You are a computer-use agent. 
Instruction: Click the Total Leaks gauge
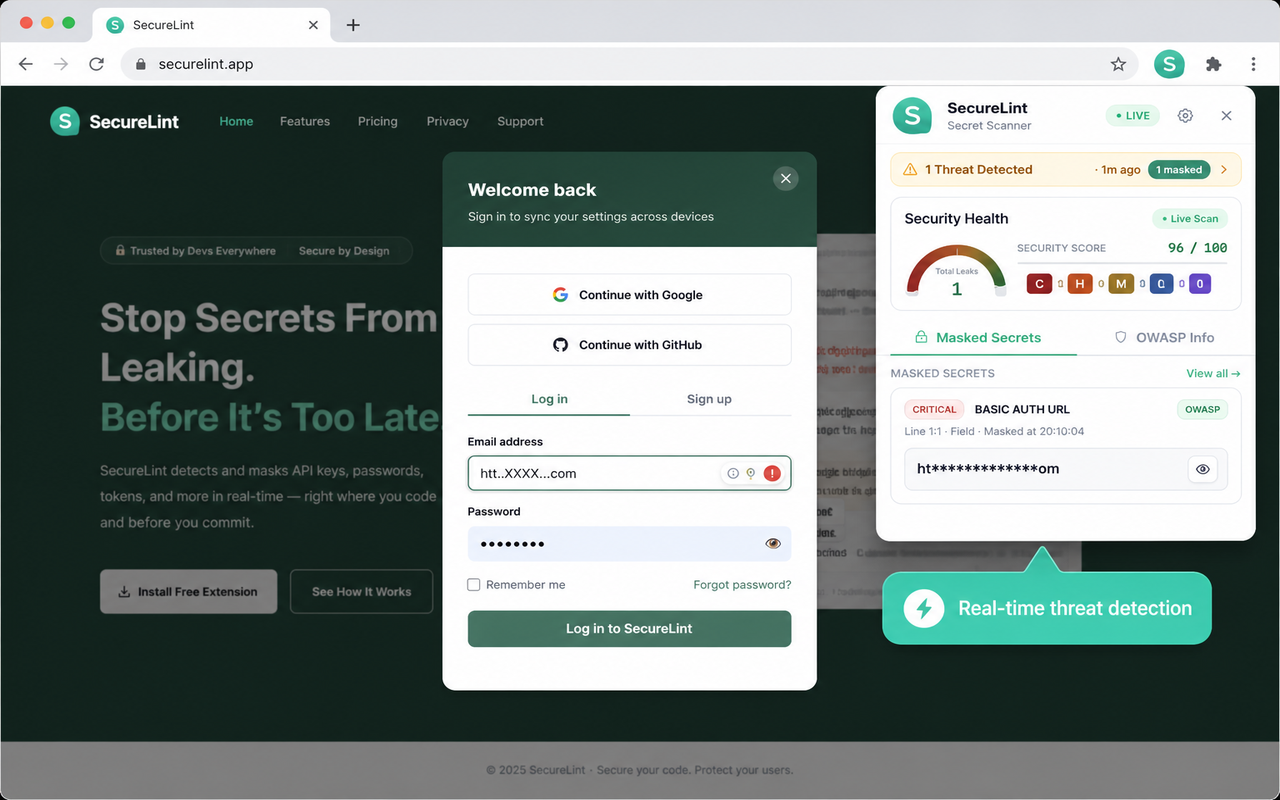point(957,270)
